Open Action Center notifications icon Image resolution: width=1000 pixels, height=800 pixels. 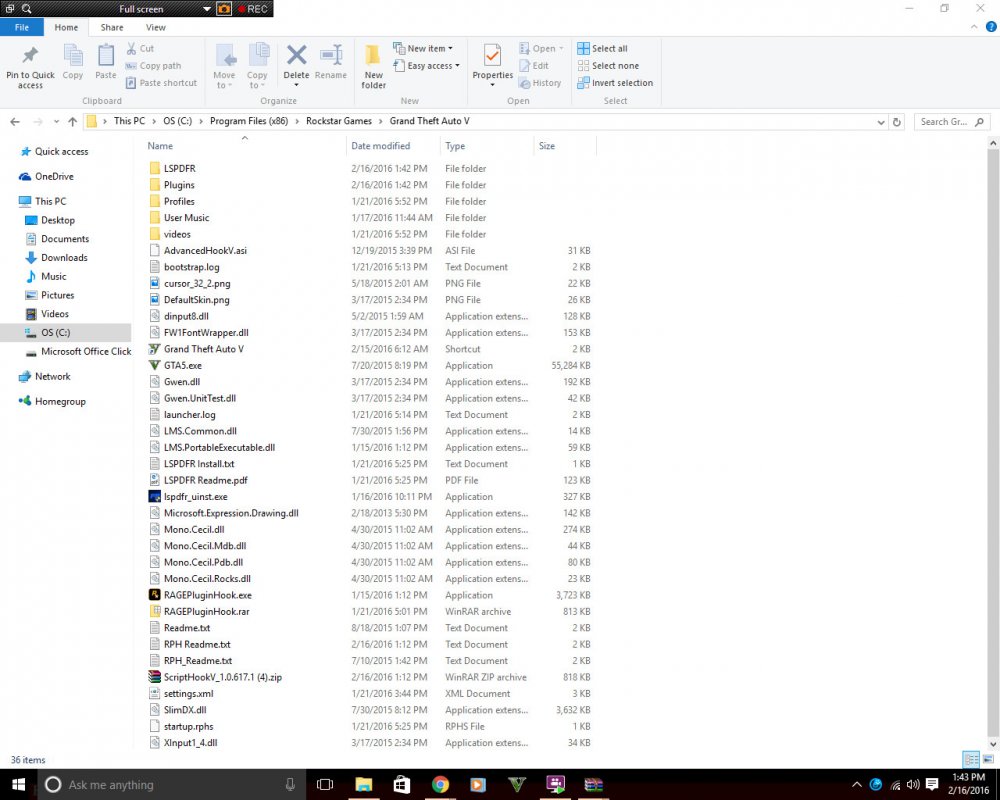932,785
